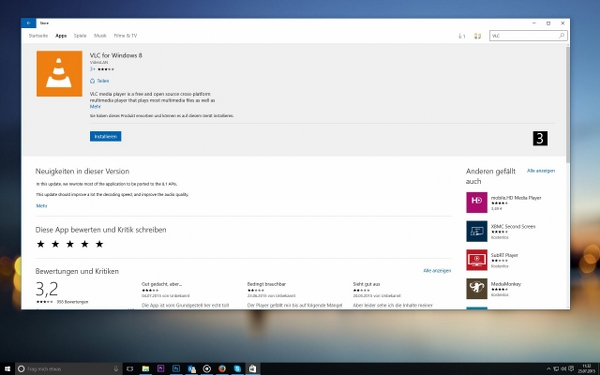Rate the app three stars

point(70,244)
